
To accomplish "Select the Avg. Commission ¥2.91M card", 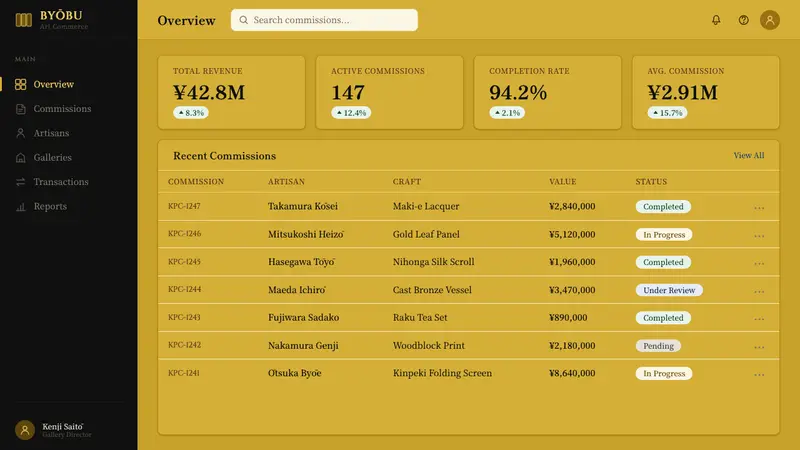I will [x=706, y=92].
